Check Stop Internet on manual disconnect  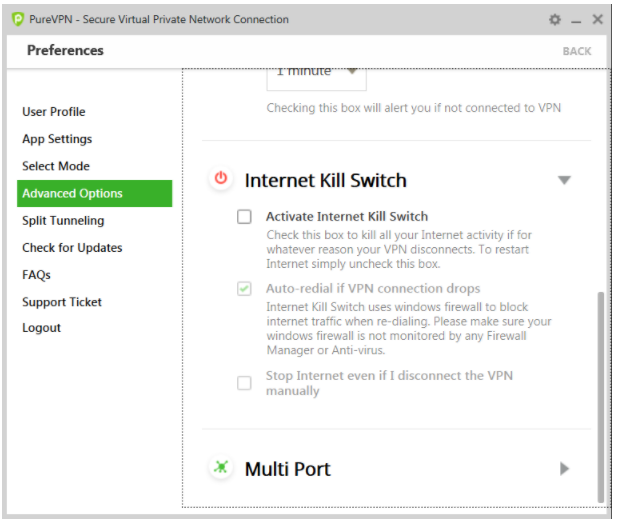tap(244, 383)
